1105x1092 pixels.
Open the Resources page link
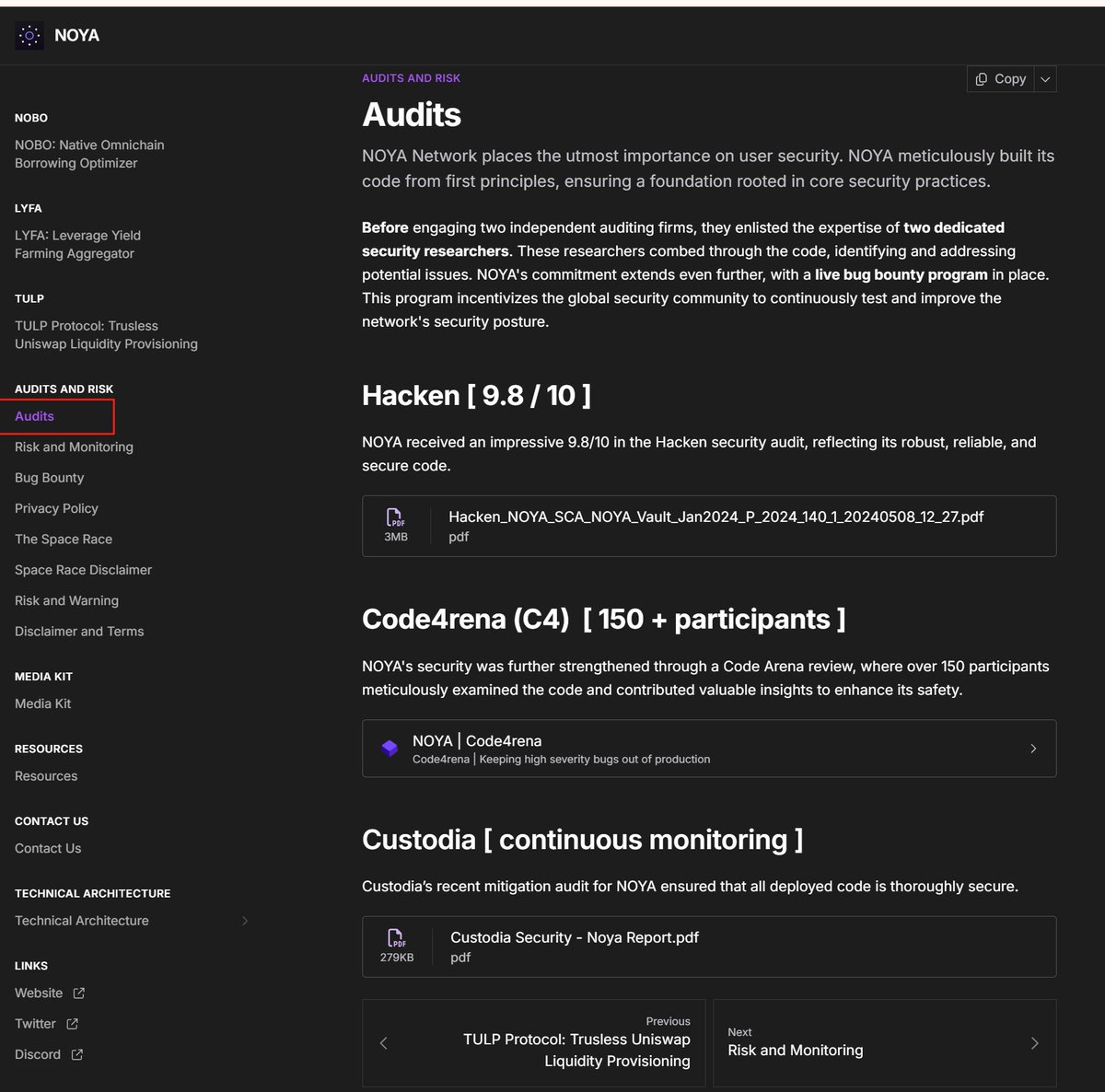point(46,776)
